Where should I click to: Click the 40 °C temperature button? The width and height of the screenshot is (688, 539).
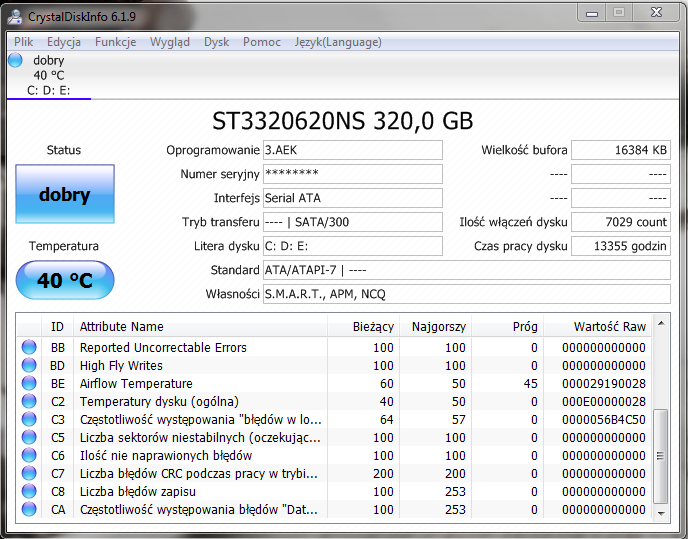(x=65, y=281)
